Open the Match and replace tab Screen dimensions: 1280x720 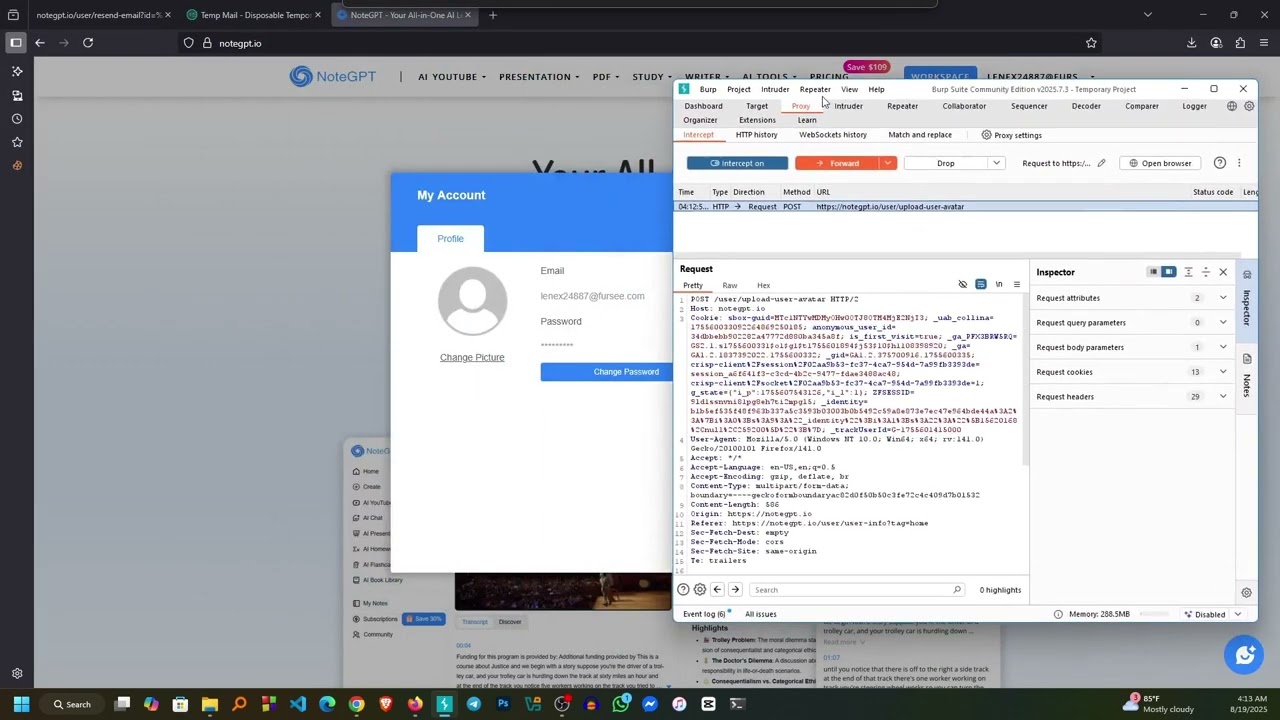(919, 135)
